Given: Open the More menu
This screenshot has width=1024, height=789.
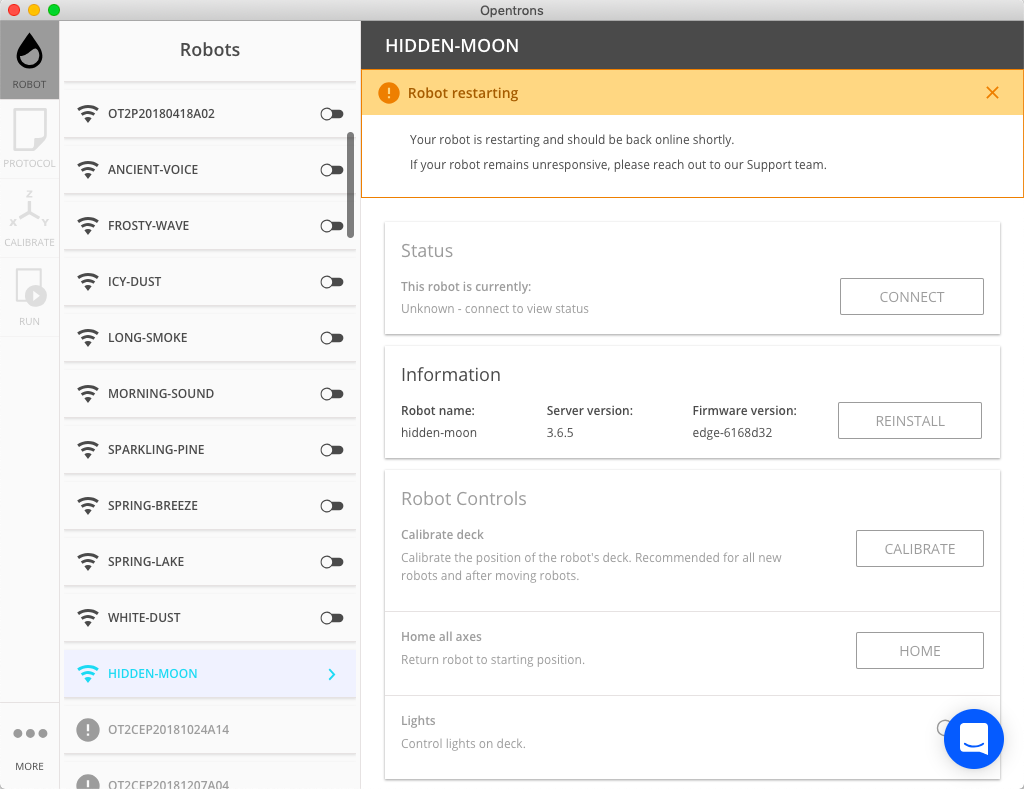Looking at the screenshot, I should pos(29,745).
